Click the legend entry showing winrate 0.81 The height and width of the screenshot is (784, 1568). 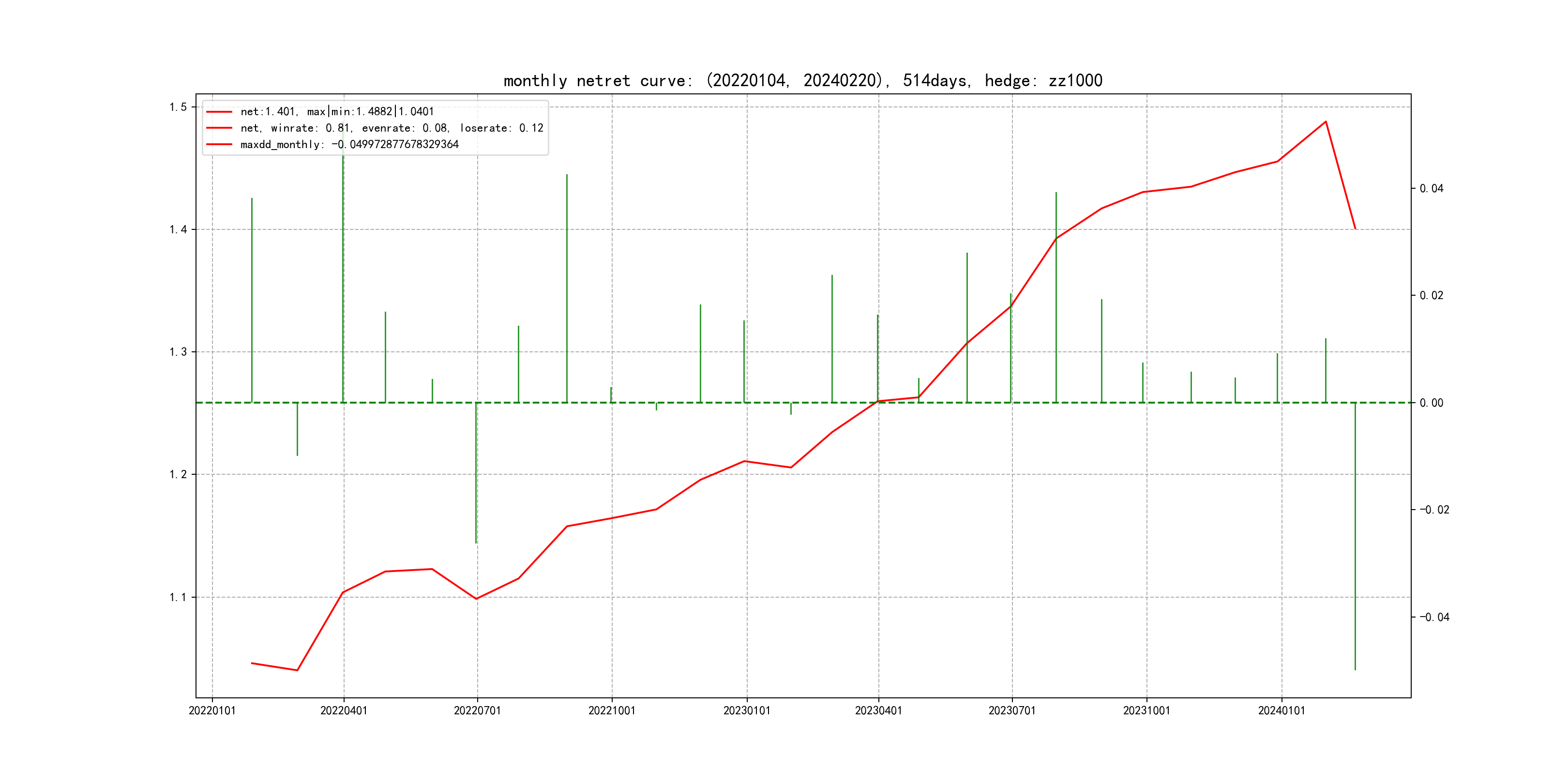tap(392, 128)
